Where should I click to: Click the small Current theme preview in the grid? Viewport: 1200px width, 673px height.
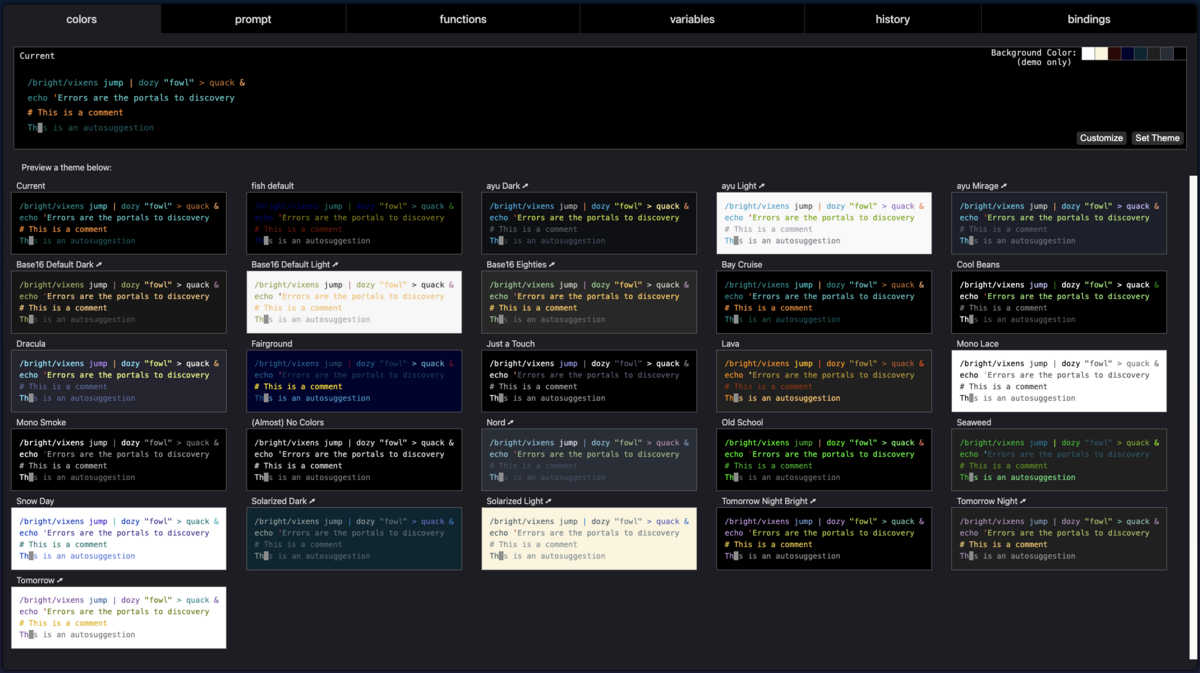(119, 223)
